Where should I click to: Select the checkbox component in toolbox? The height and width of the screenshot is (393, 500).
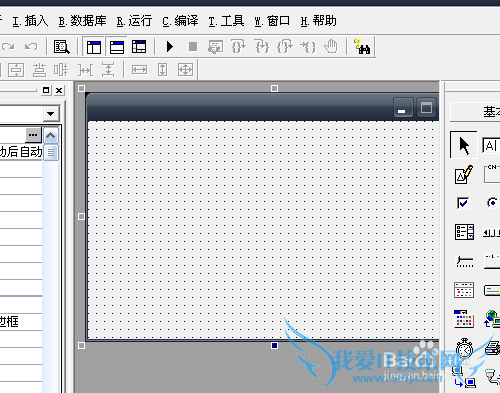coord(463,203)
